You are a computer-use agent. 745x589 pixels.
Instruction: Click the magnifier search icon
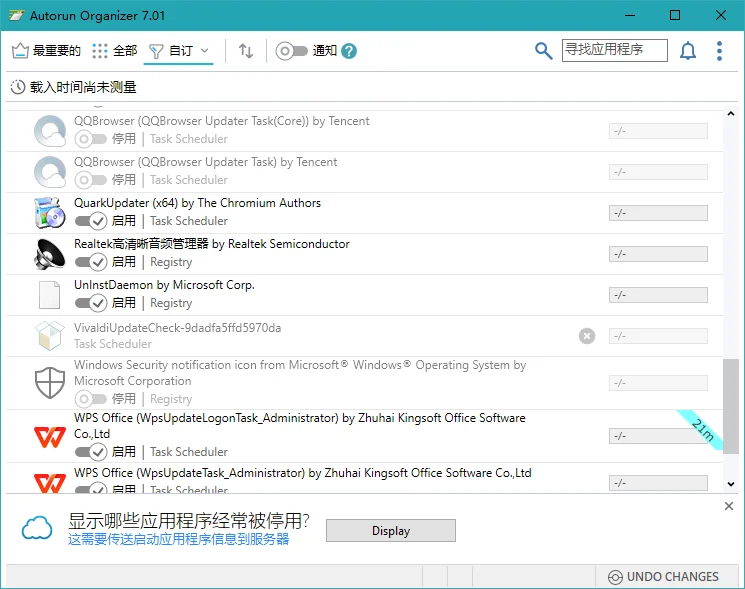[544, 50]
